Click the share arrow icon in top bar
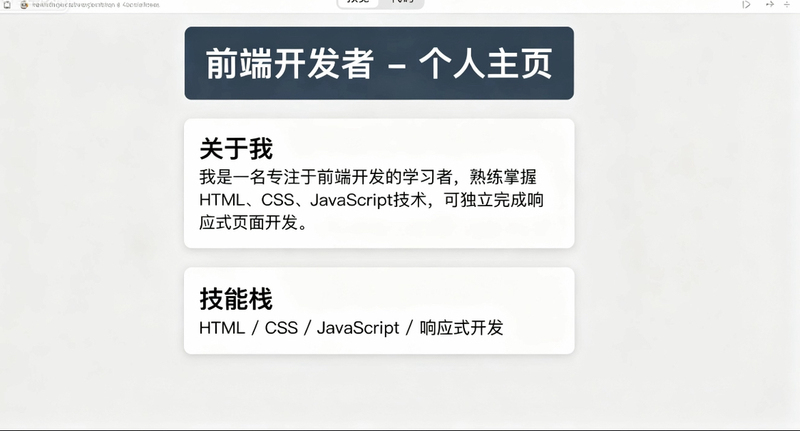 (770, 4)
